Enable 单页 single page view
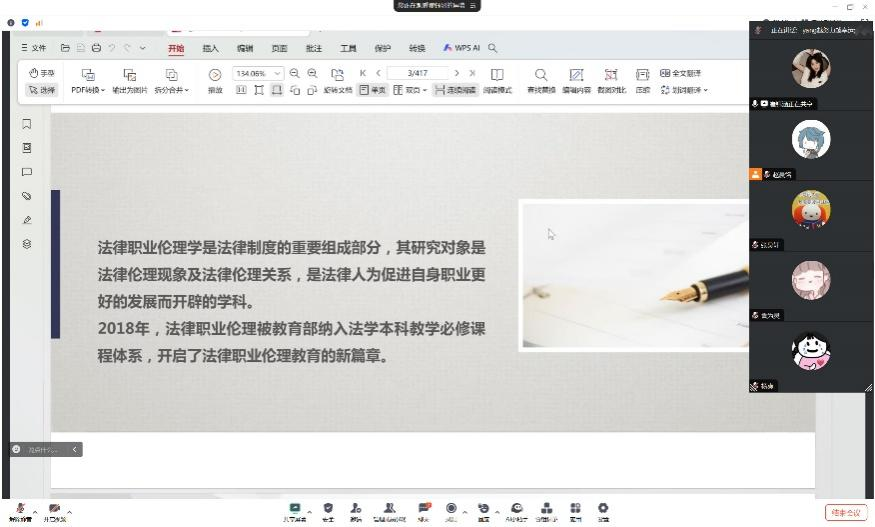875x527 pixels. coord(372,90)
